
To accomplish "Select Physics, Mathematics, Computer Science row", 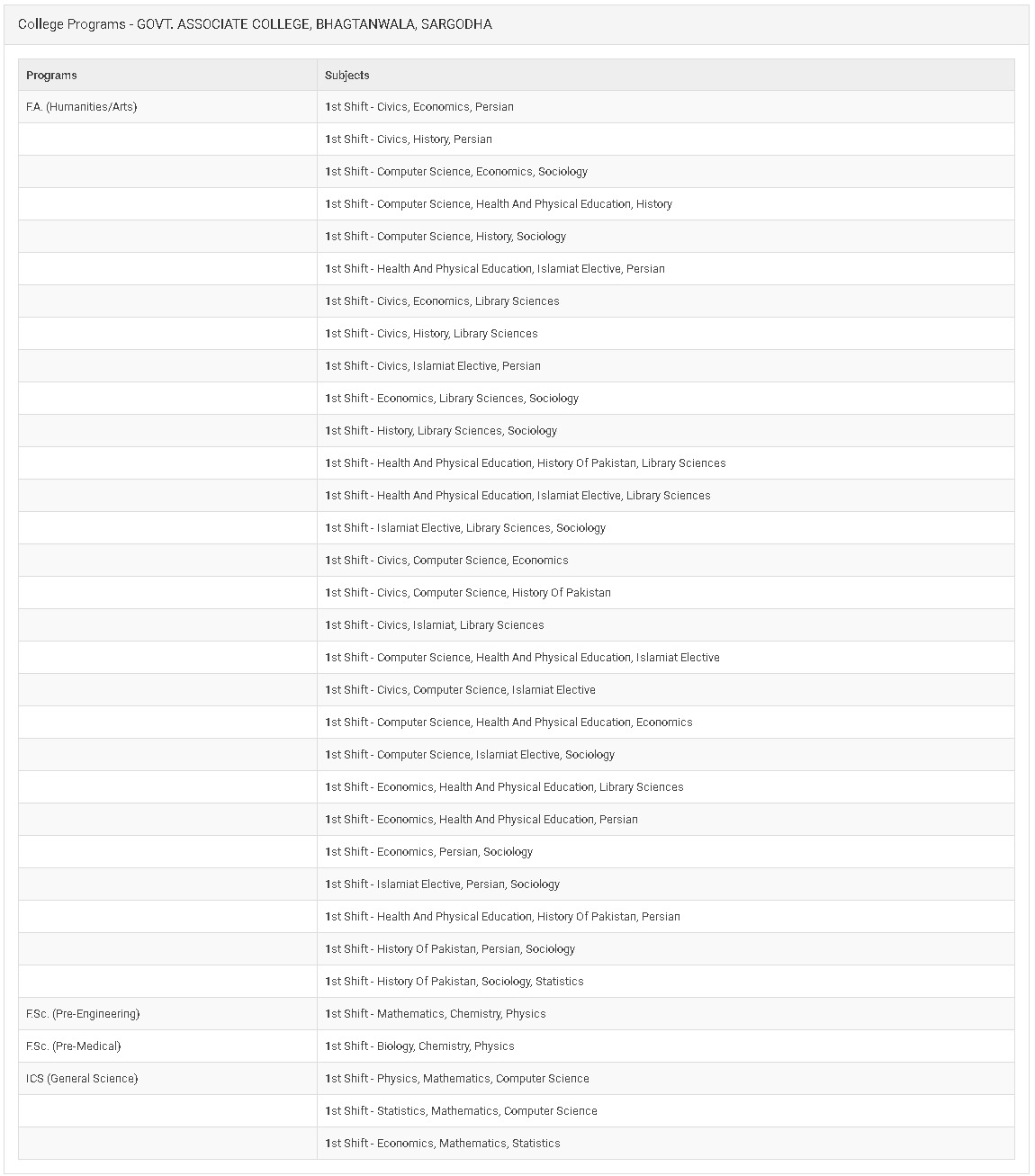I will [457, 1079].
